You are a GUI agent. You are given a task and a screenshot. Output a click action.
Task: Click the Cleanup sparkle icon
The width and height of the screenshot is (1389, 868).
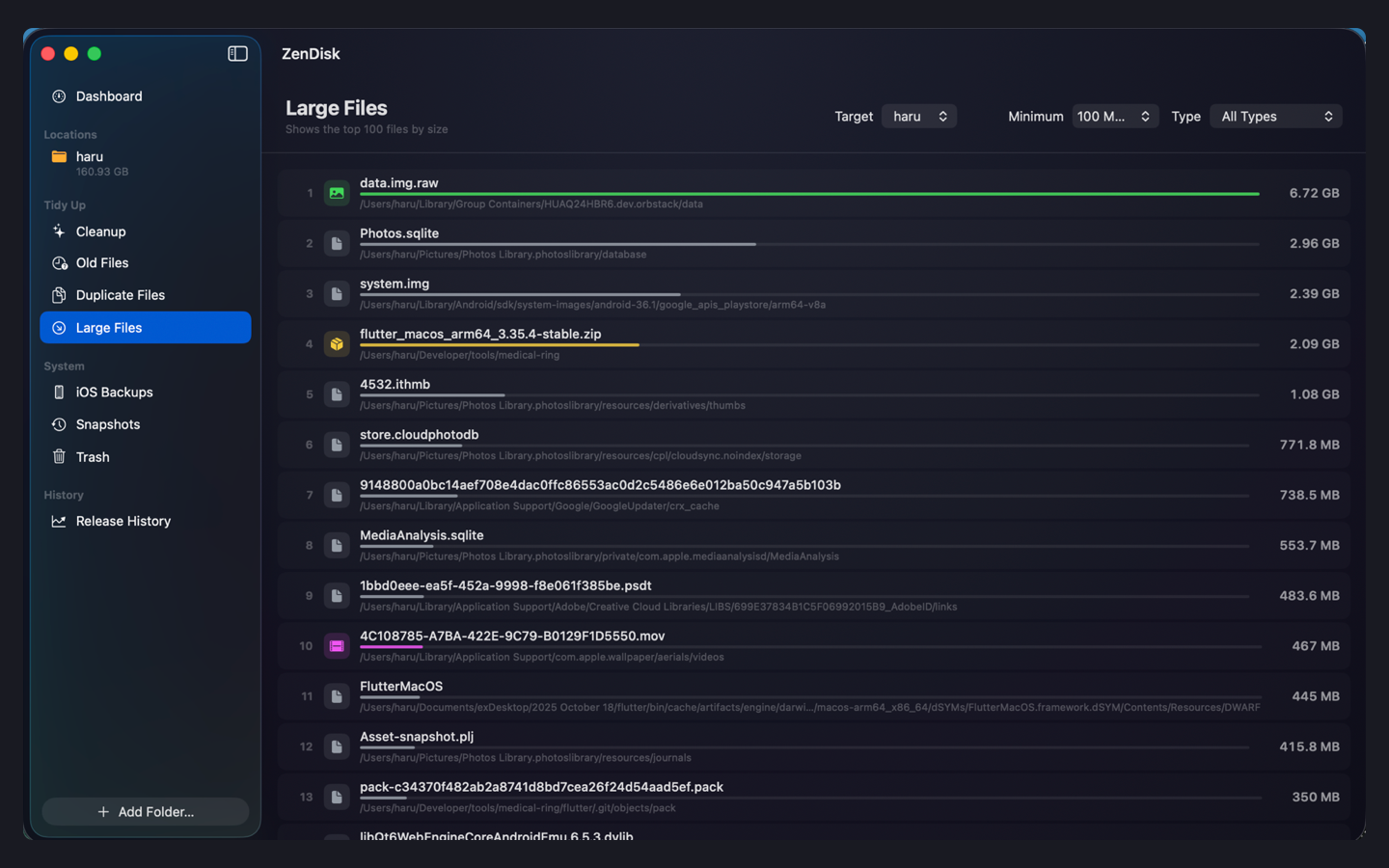tap(59, 231)
